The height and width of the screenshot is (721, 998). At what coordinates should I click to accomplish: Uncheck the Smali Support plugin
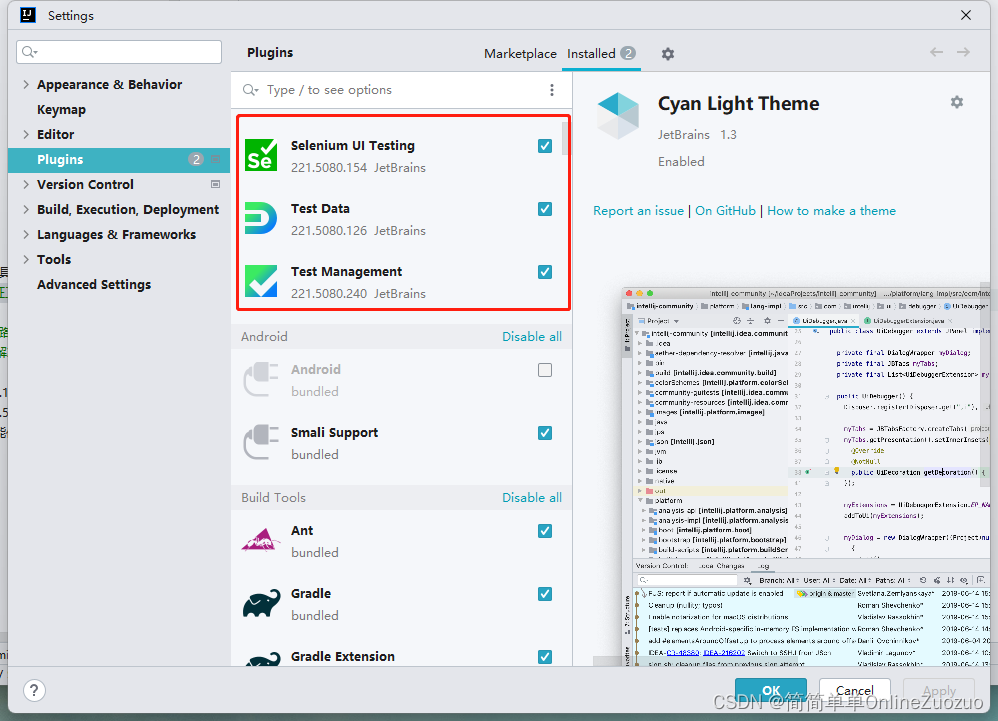[545, 433]
